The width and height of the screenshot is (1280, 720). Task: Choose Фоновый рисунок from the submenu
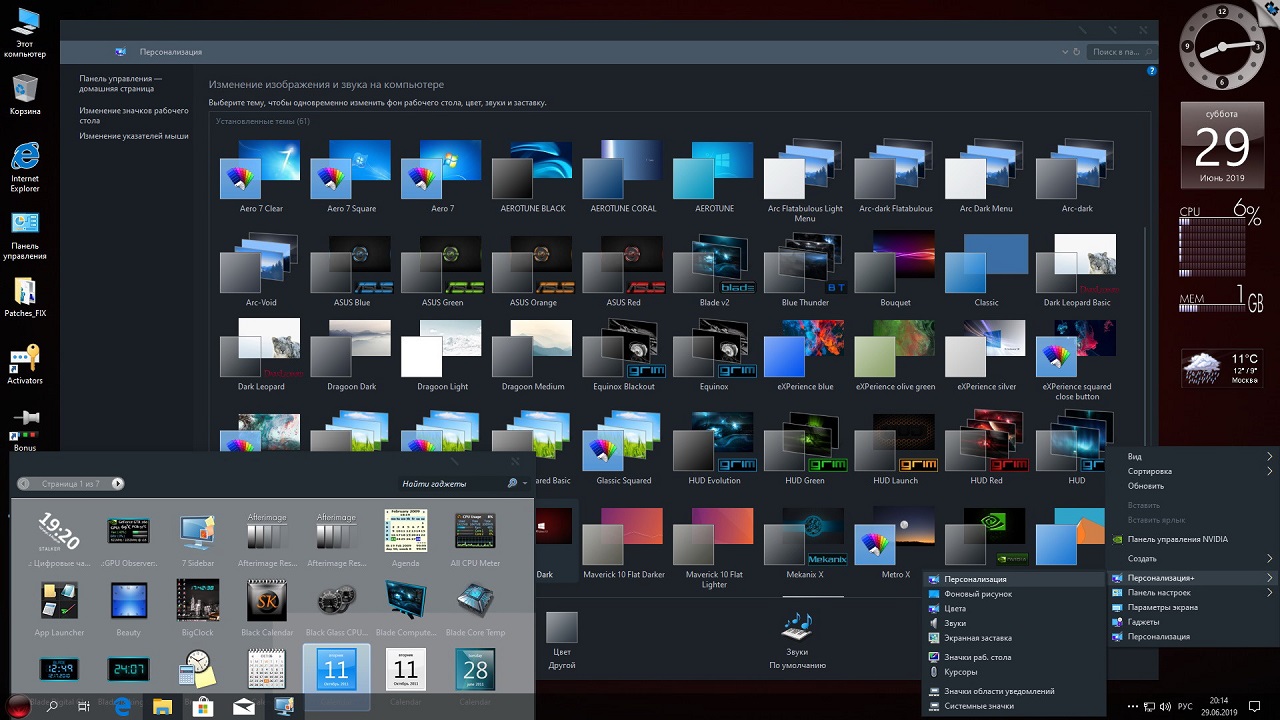(x=978, y=594)
